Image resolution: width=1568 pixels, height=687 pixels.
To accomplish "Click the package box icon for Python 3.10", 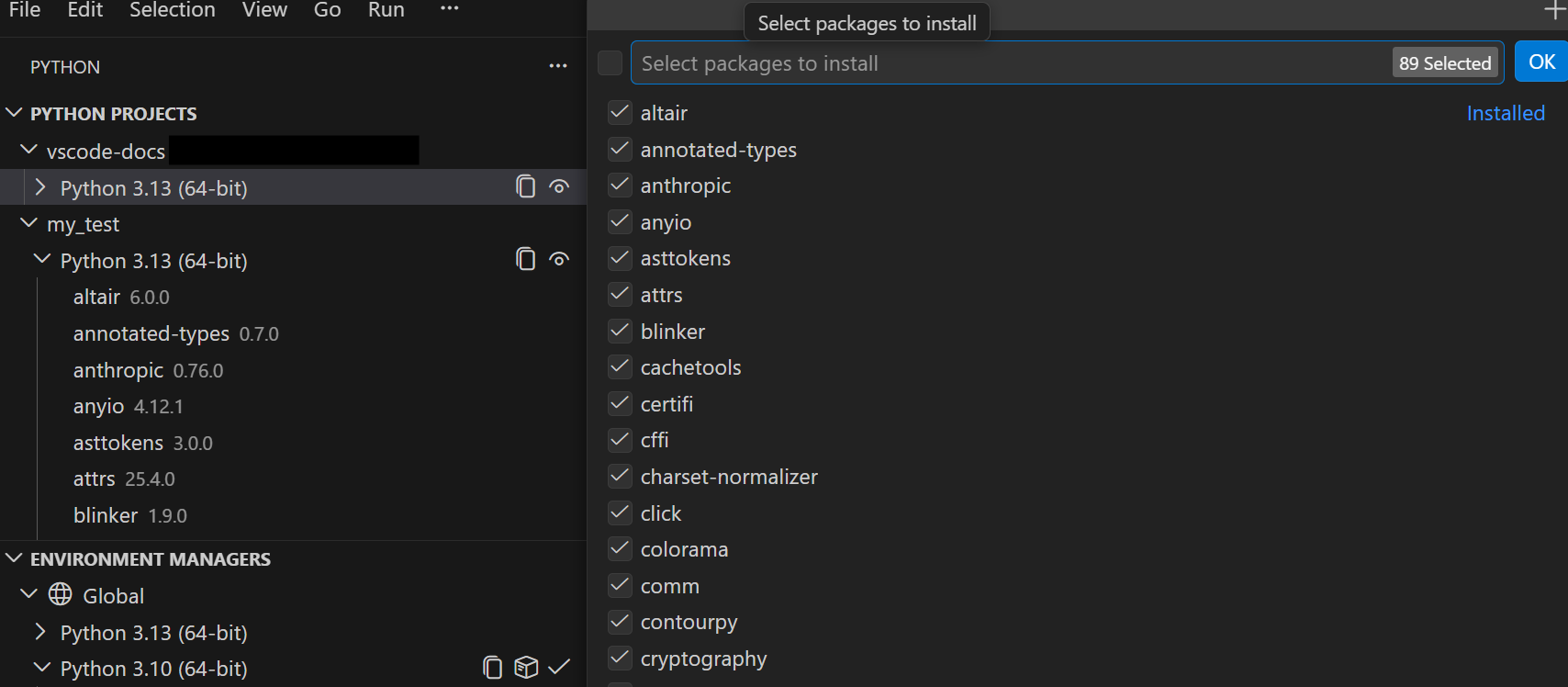I will click(526, 668).
